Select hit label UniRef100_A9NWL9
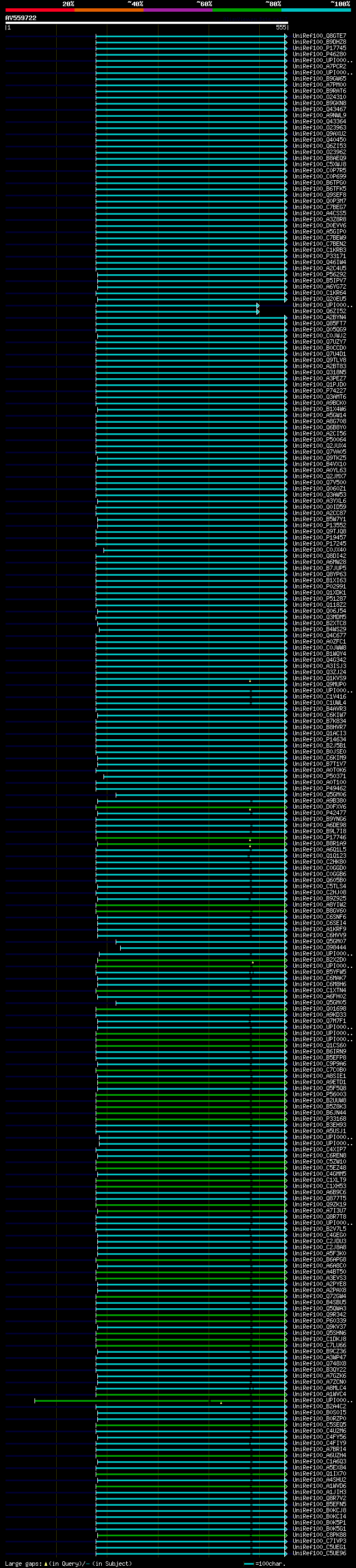This screenshot has height=1568, width=356. point(319,115)
